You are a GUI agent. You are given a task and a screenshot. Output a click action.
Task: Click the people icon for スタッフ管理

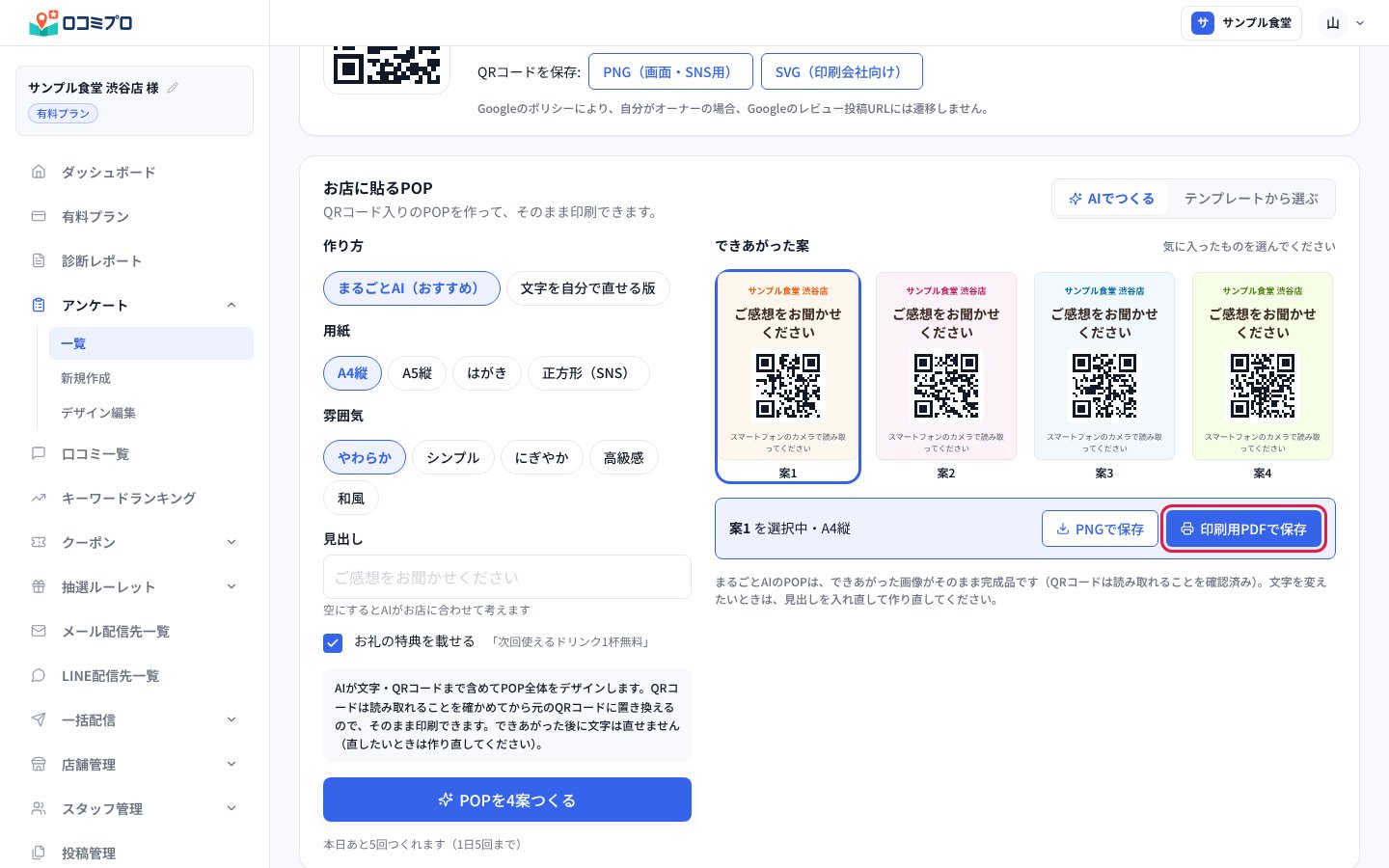(39, 808)
